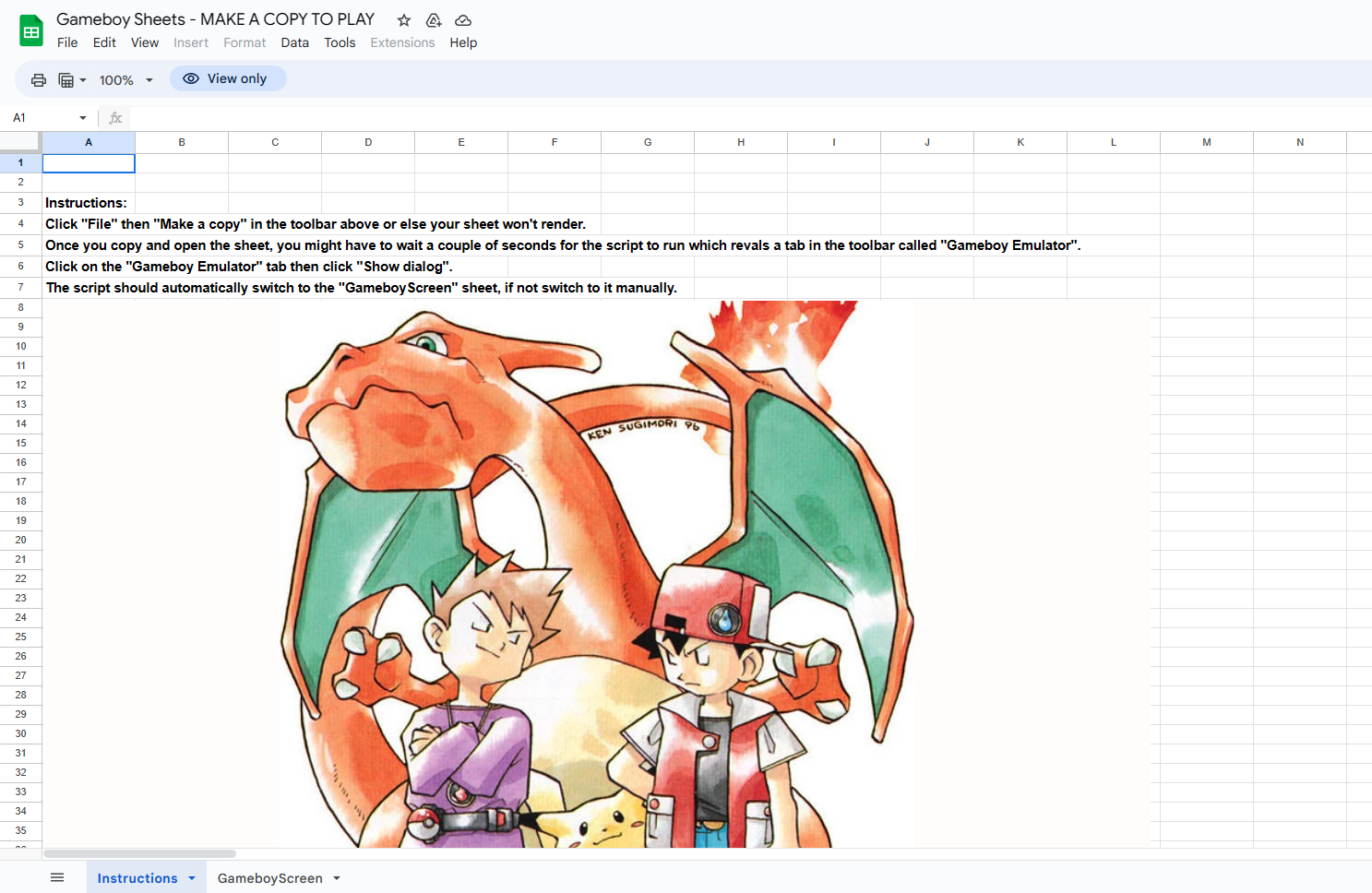Open the Insert menu
Image resolution: width=1372 pixels, height=893 pixels.
[x=191, y=42]
